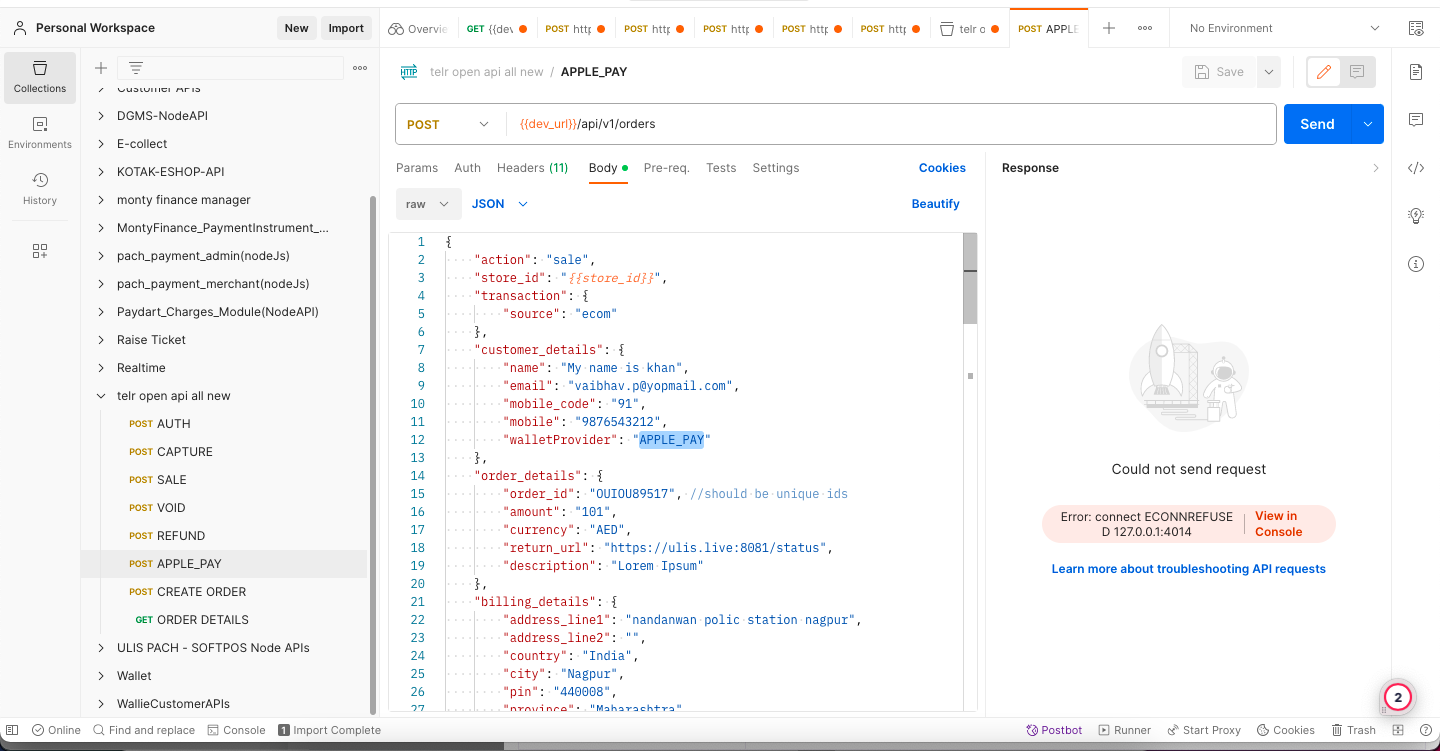Open the Console in the status bar
The image size is (1440, 751).
[x=236, y=730]
